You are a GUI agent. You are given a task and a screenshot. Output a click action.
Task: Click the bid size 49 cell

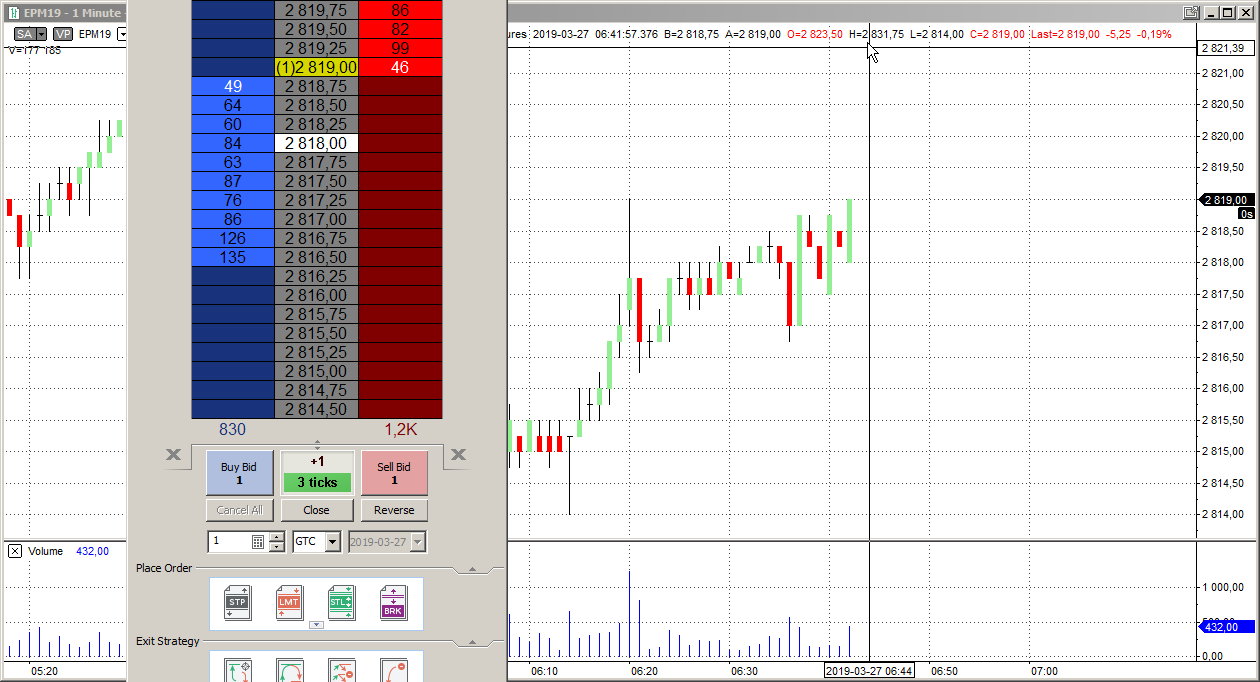click(x=232, y=86)
